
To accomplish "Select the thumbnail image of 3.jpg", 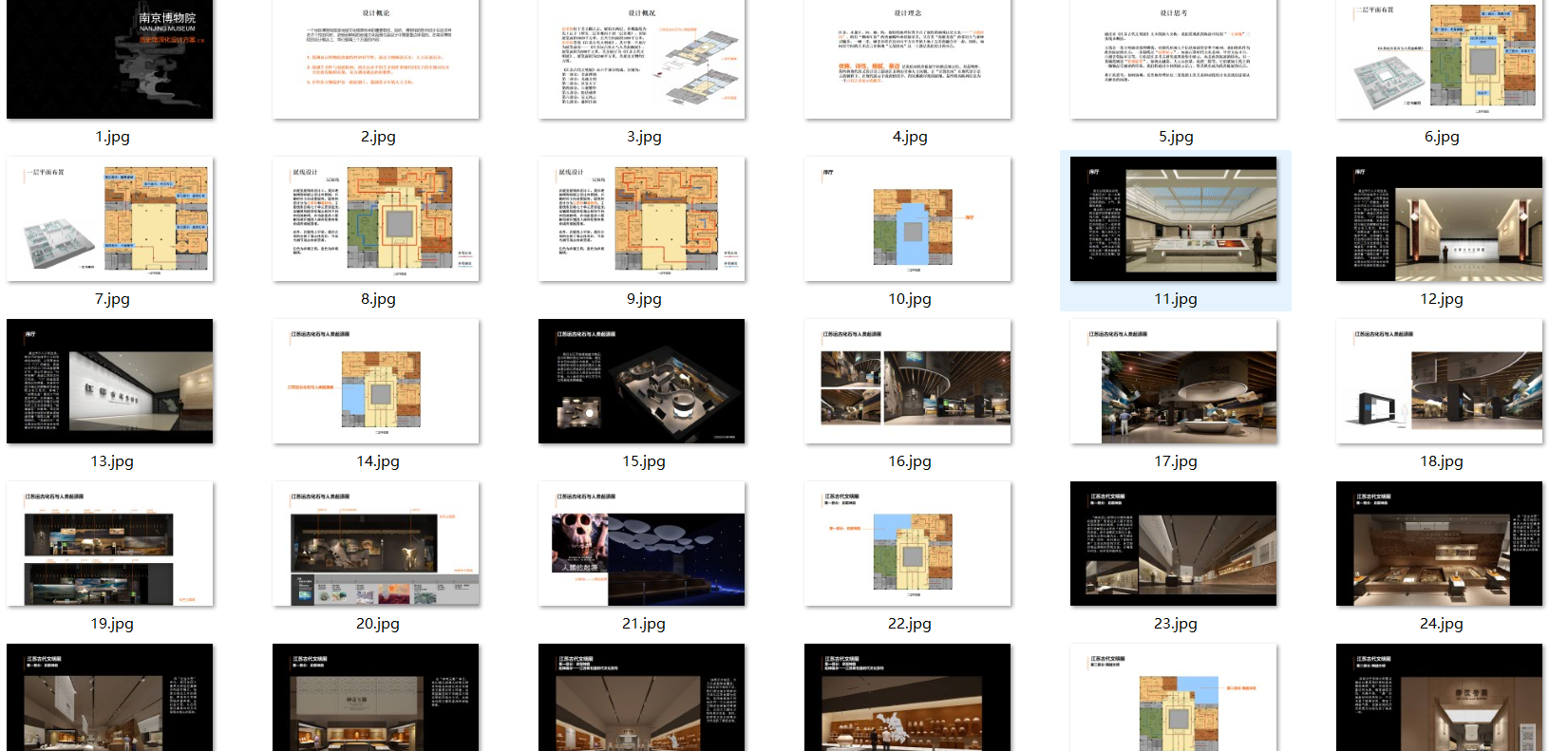I will 642,59.
